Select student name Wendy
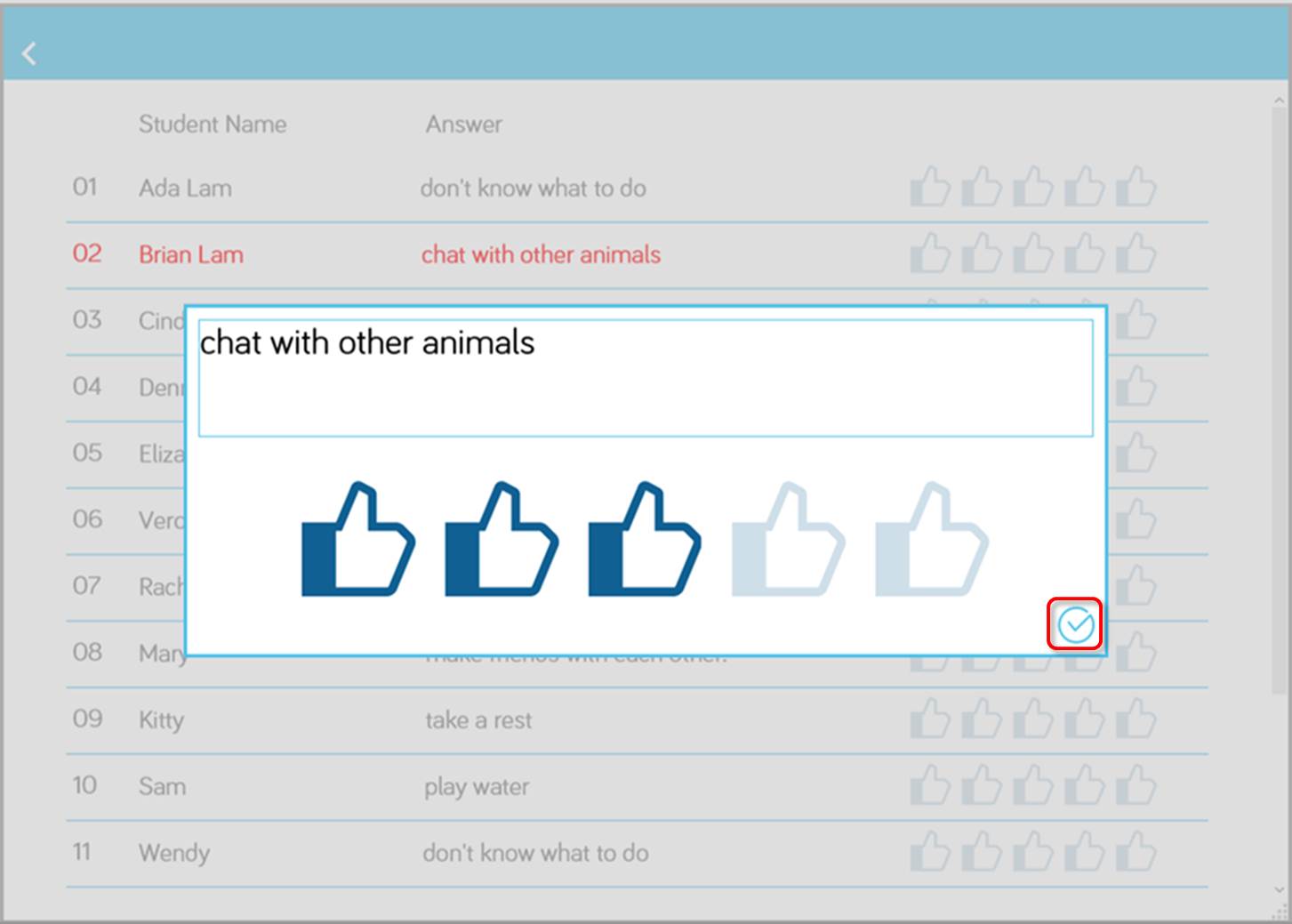1292x924 pixels. pos(174,854)
